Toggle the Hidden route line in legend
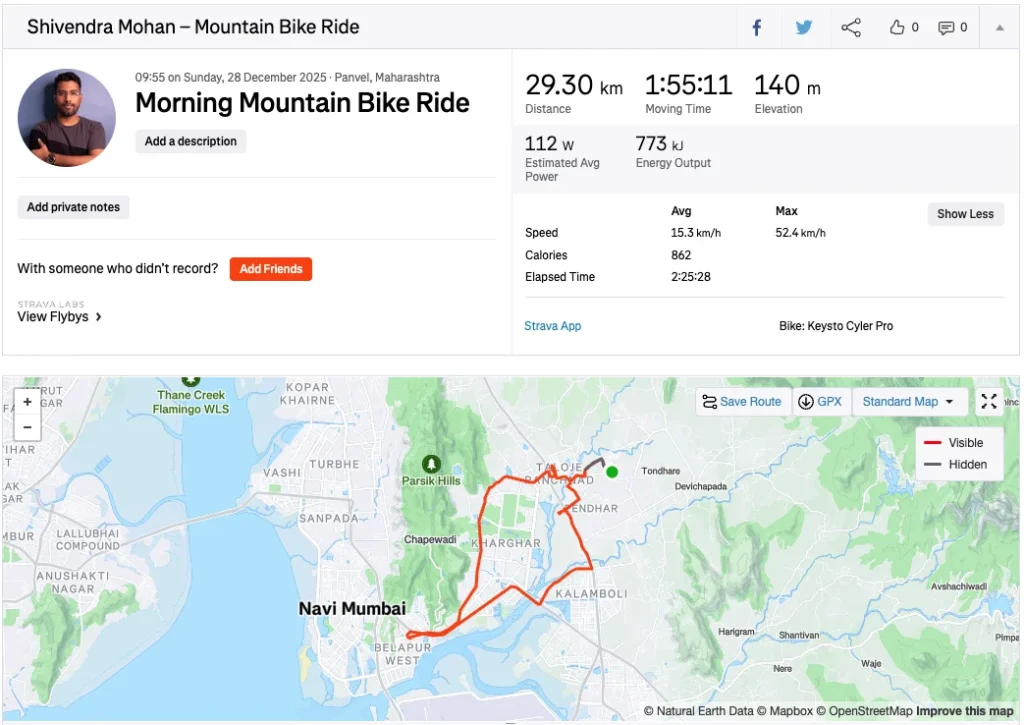The image size is (1024, 725). tap(952, 464)
